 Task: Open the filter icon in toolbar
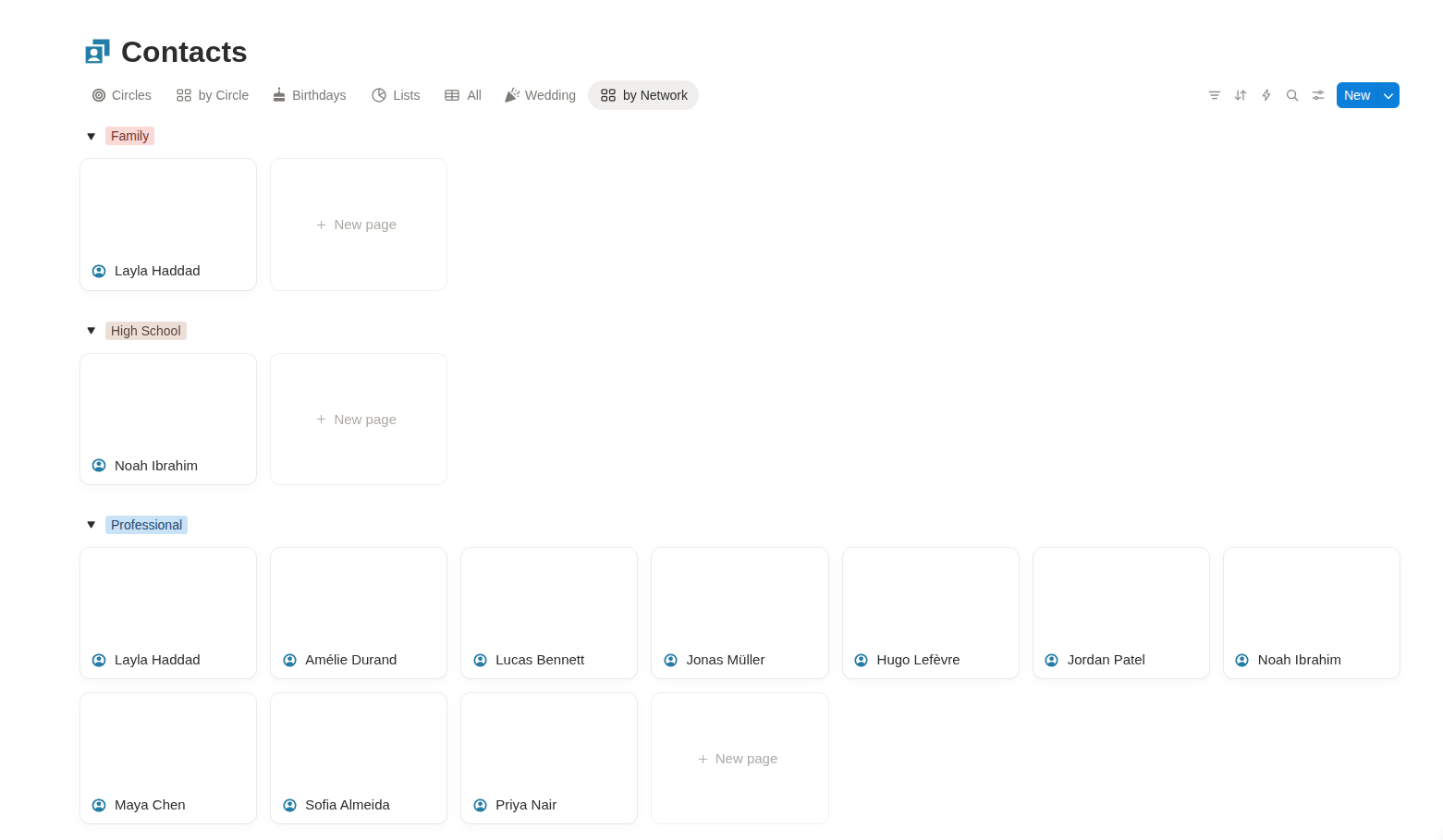pos(1215,95)
